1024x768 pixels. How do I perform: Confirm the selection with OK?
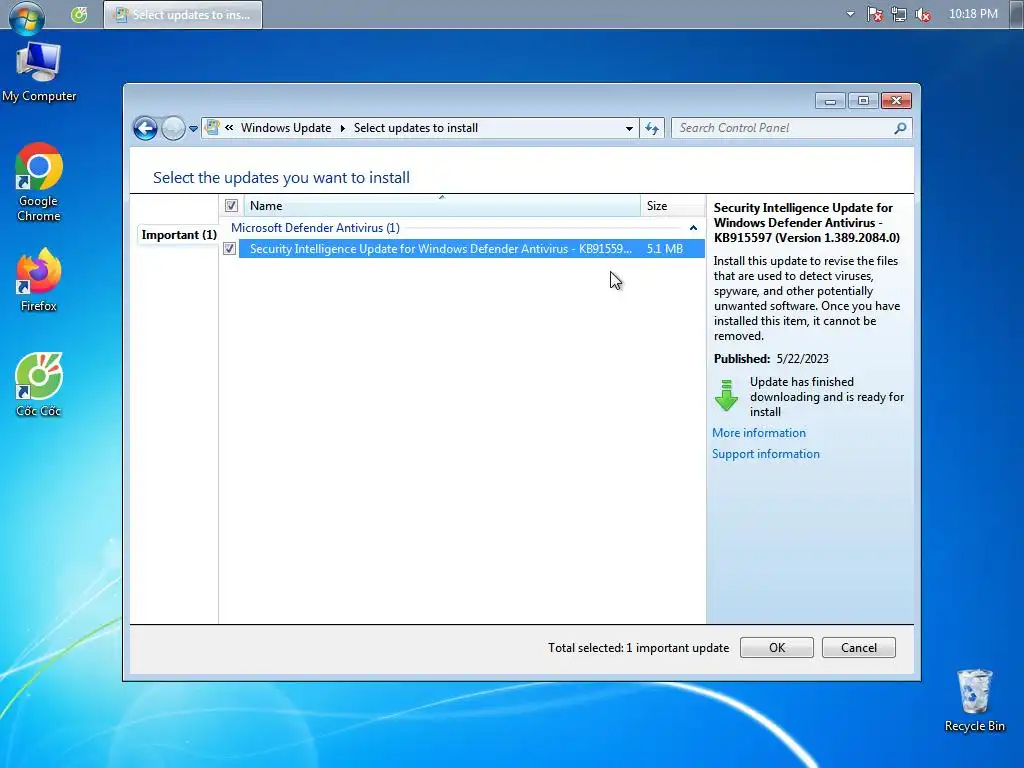click(776, 648)
